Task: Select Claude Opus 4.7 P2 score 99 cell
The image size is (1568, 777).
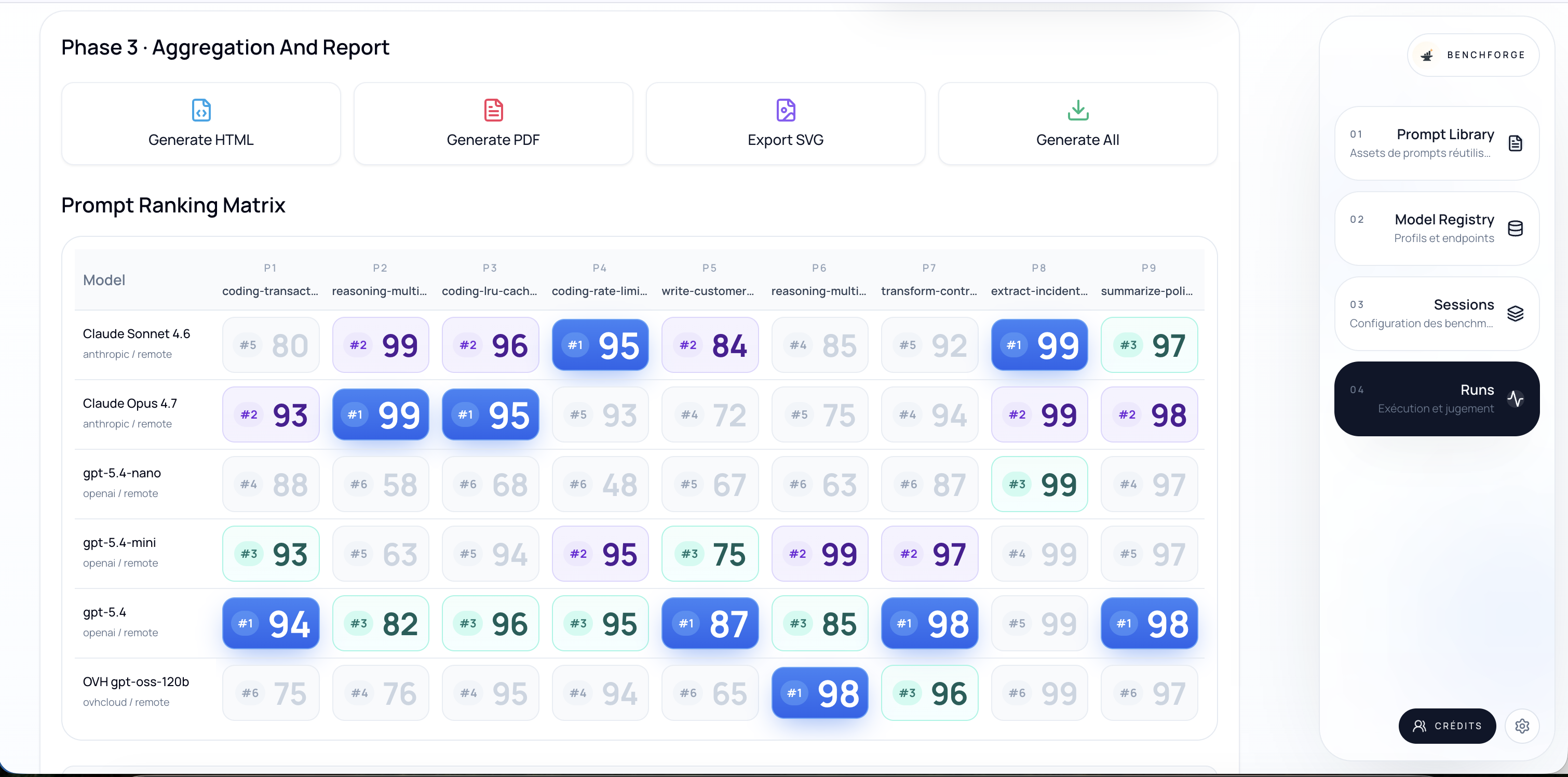Action: [381, 414]
